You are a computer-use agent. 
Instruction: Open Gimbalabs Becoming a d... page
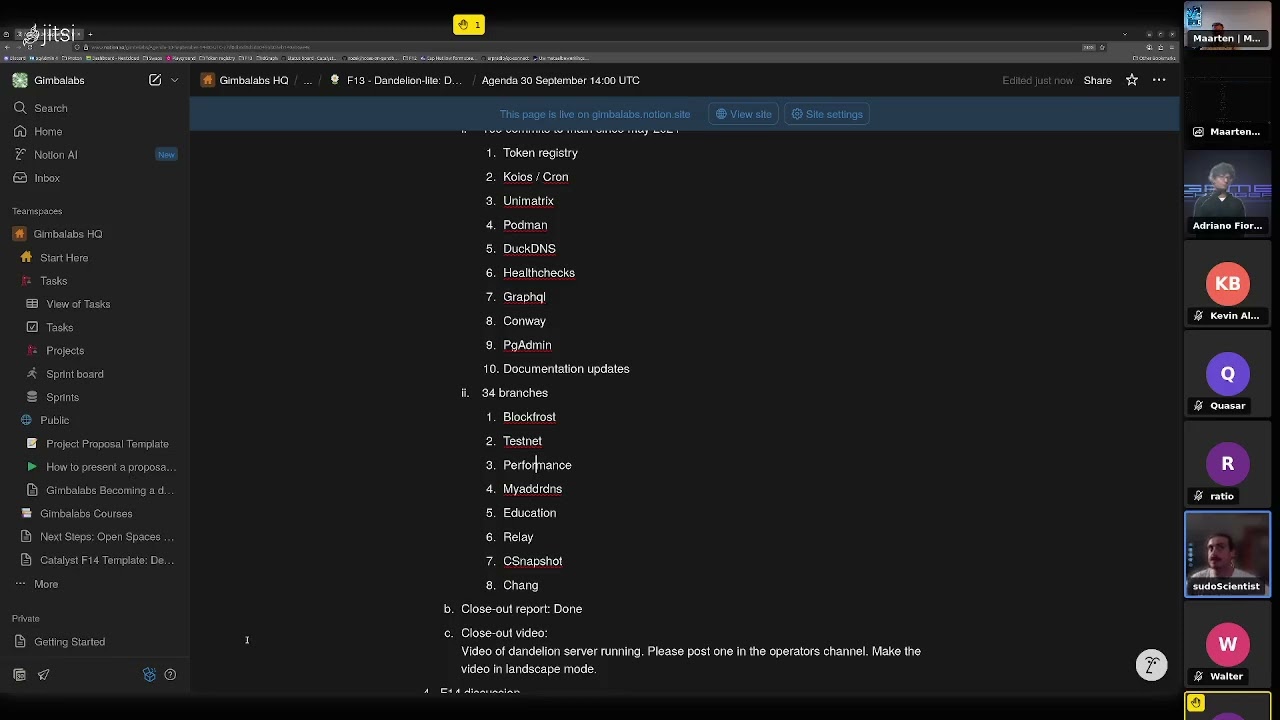tap(109, 490)
